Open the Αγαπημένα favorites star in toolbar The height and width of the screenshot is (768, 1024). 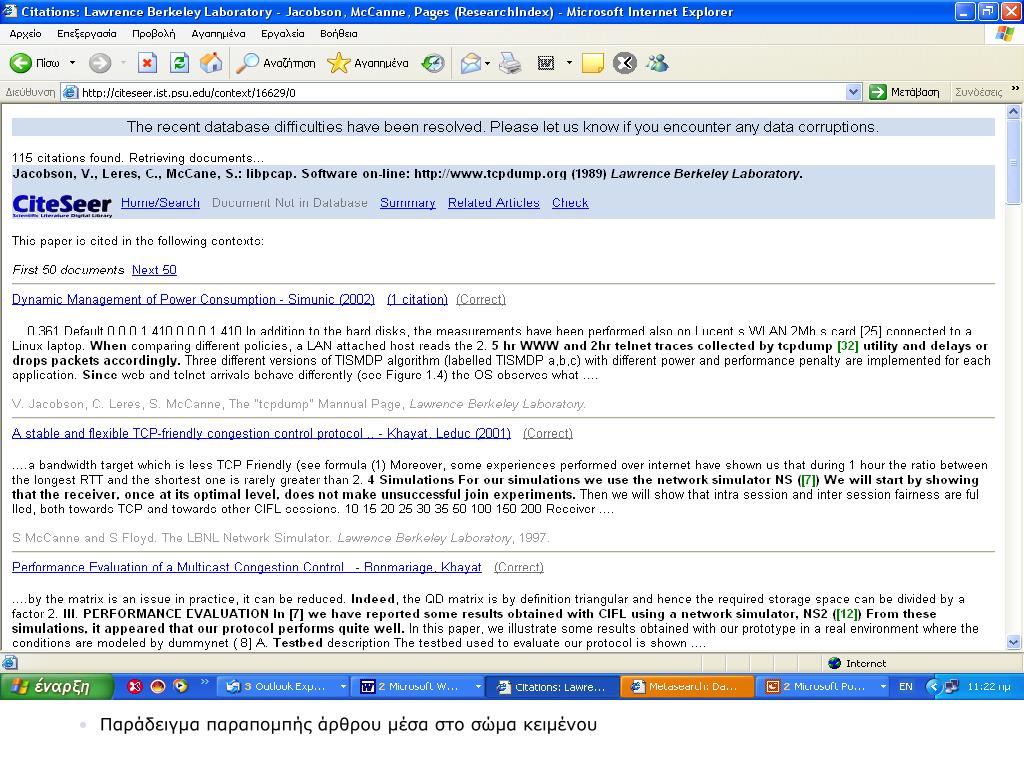click(x=368, y=63)
